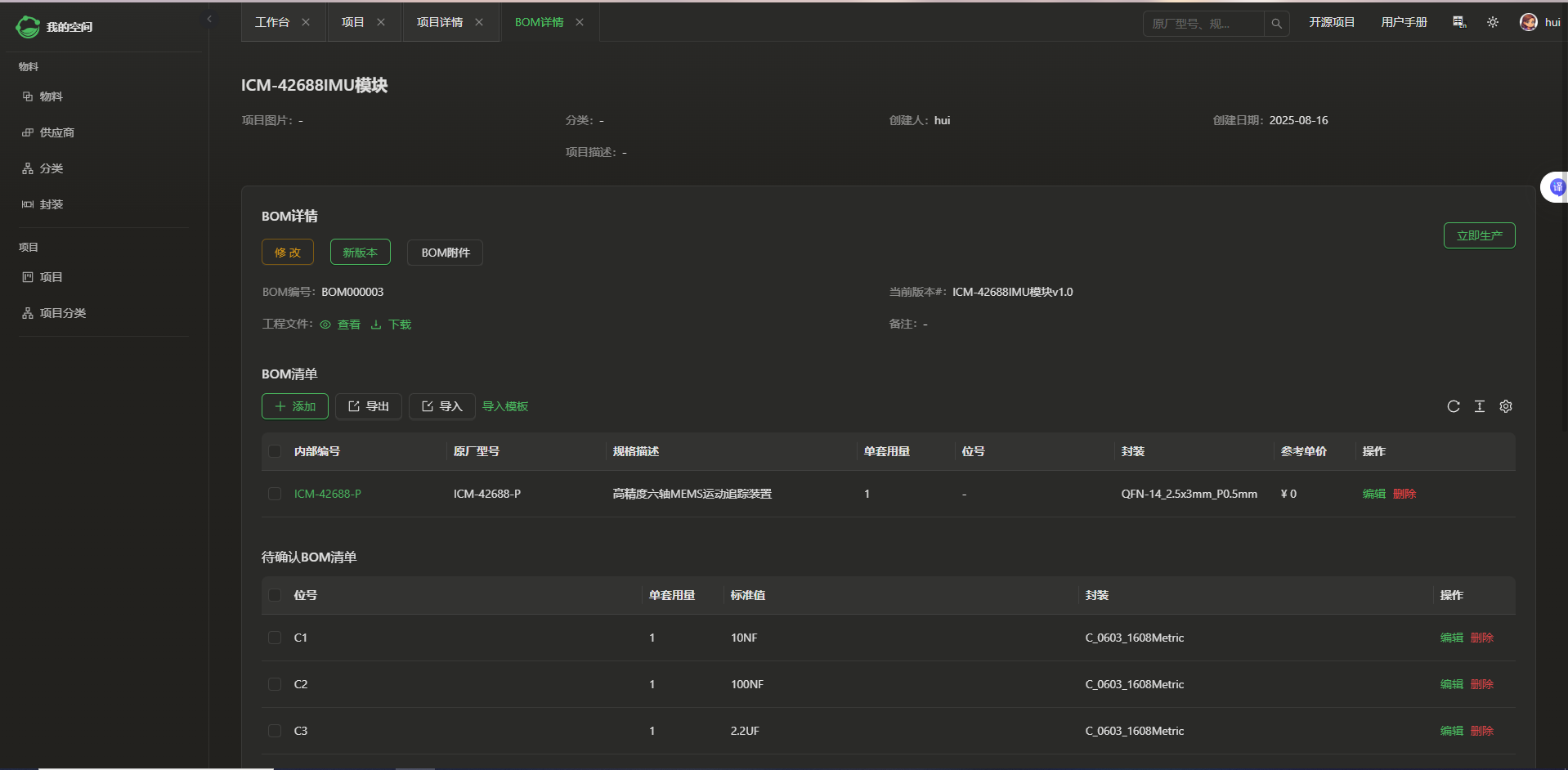Open table column settings gear
This screenshot has width=1568, height=770.
(1506, 406)
